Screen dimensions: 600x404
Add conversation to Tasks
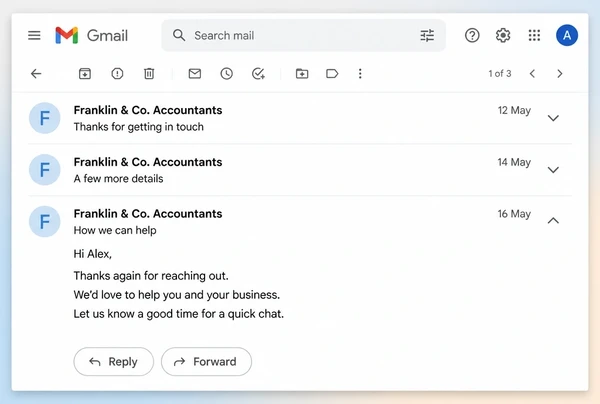(258, 73)
